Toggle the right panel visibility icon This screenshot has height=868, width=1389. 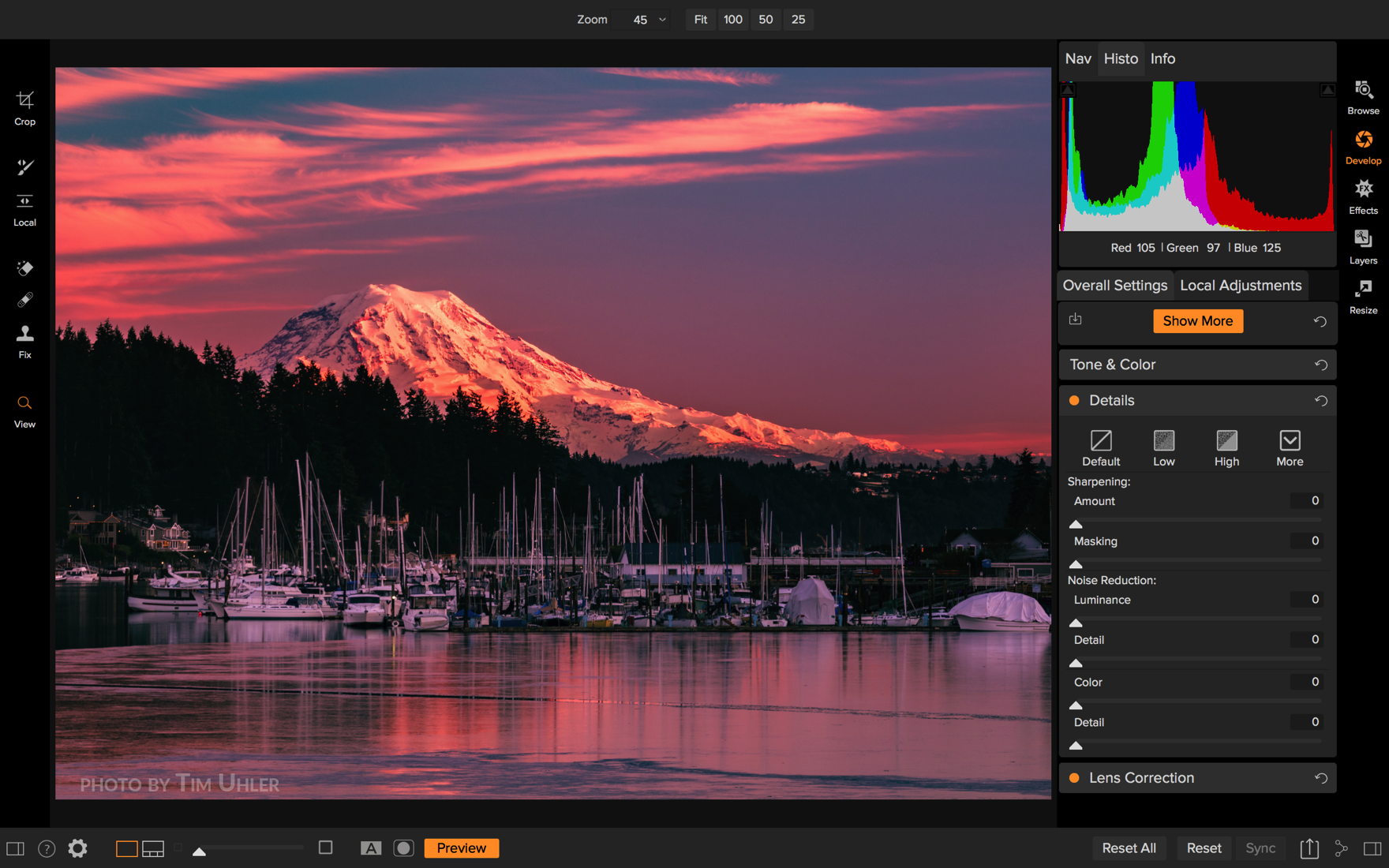click(x=1372, y=848)
